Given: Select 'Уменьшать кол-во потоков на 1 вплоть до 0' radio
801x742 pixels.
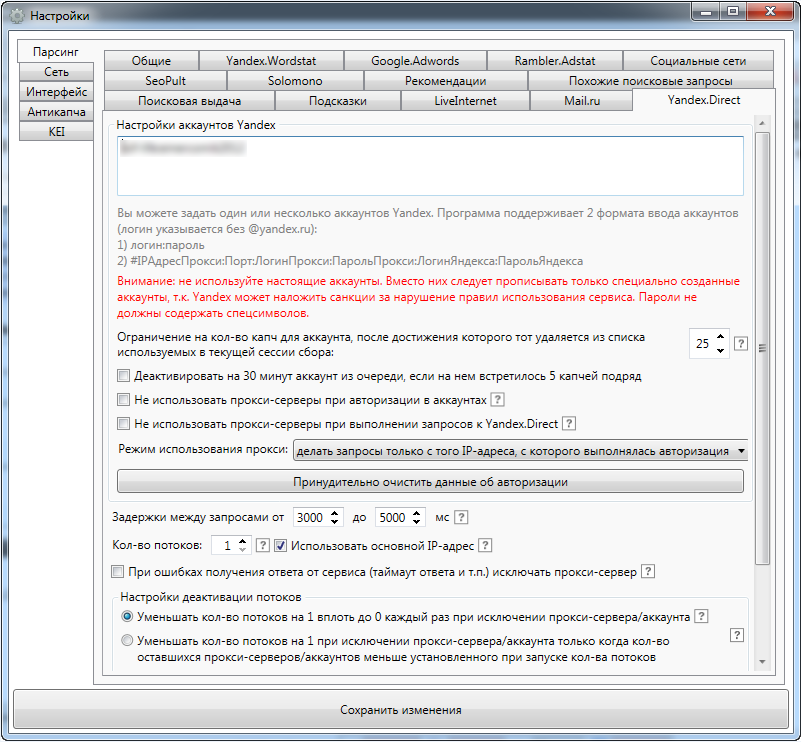Looking at the screenshot, I should 127,616.
